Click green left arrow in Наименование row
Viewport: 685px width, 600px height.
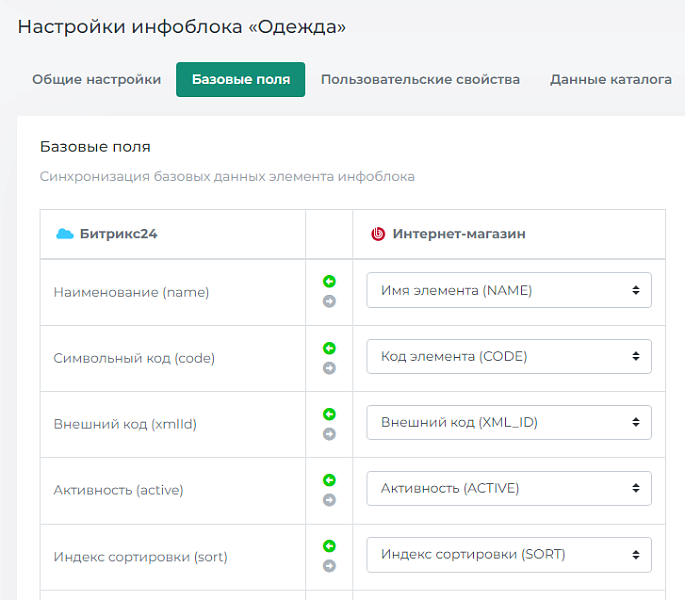pos(329,282)
